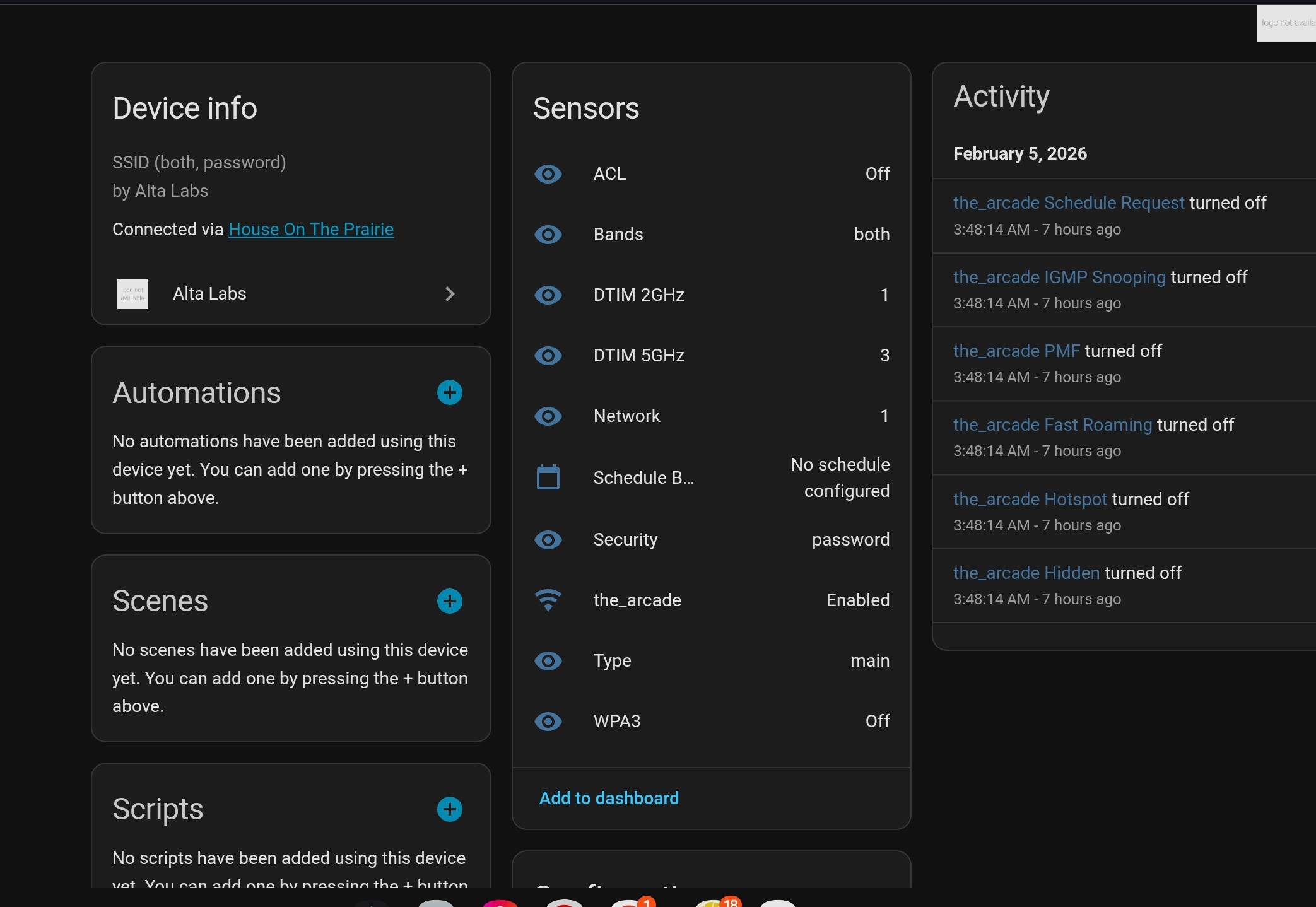The width and height of the screenshot is (1316, 907).
Task: Expand the Alta Labs chevron arrow
Action: tap(449, 294)
